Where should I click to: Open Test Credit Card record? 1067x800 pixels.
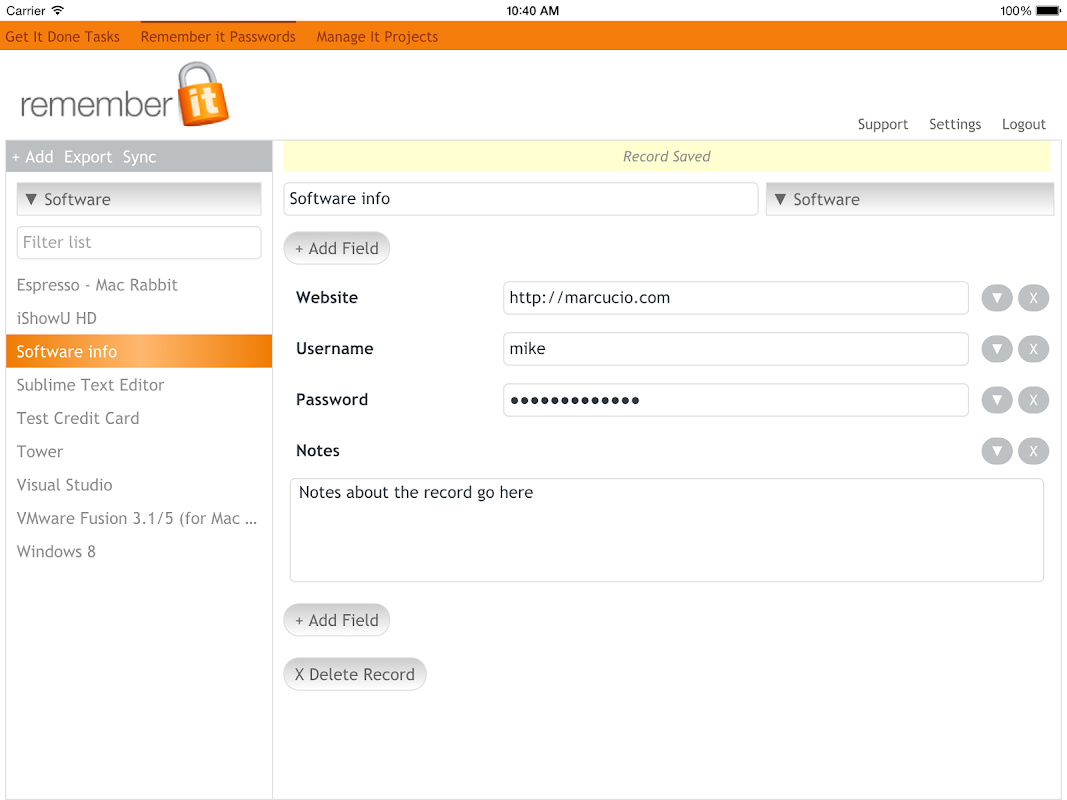pyautogui.click(x=139, y=418)
